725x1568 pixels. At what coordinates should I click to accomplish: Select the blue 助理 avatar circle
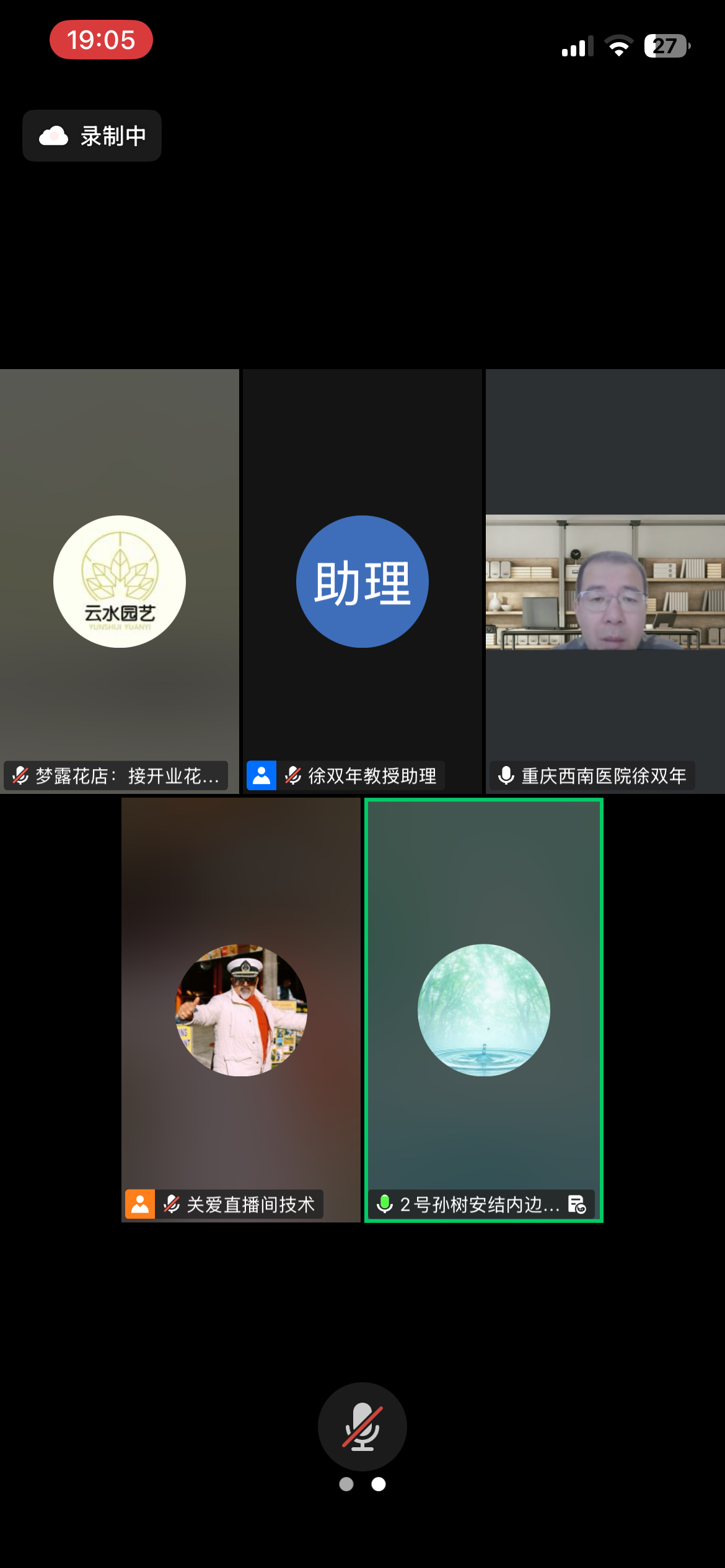point(362,581)
